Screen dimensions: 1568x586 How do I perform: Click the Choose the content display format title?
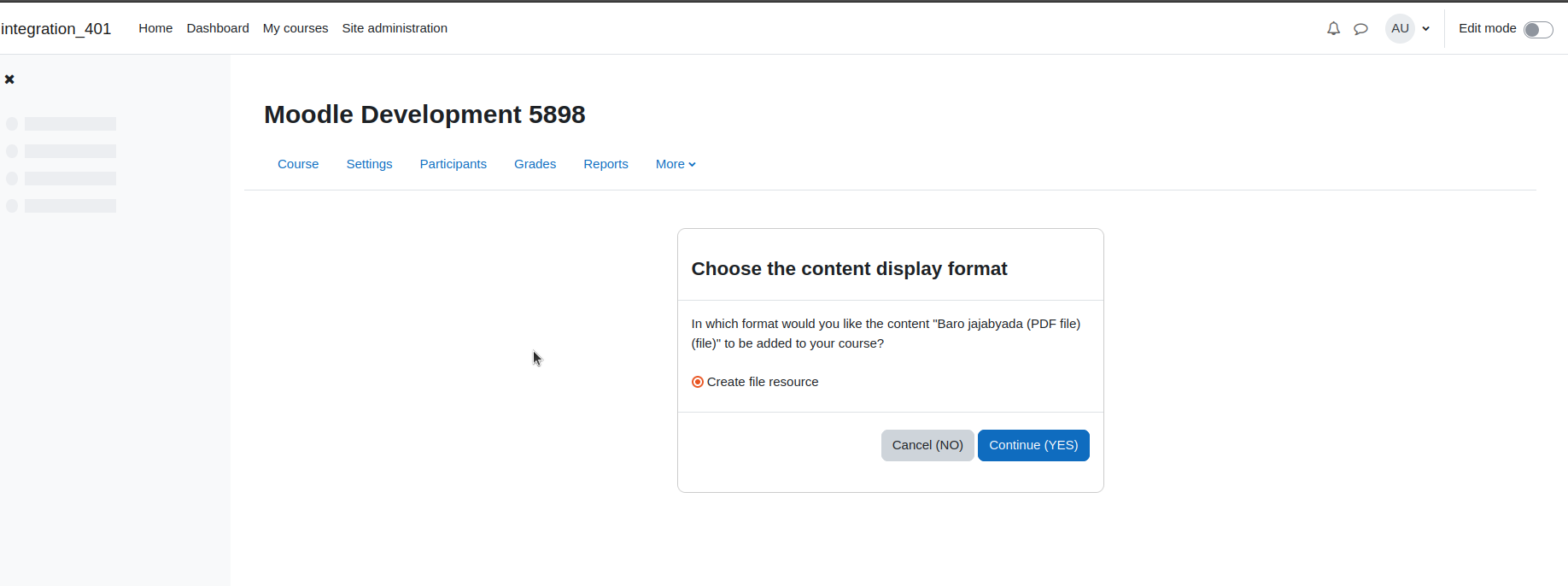pyautogui.click(x=849, y=269)
